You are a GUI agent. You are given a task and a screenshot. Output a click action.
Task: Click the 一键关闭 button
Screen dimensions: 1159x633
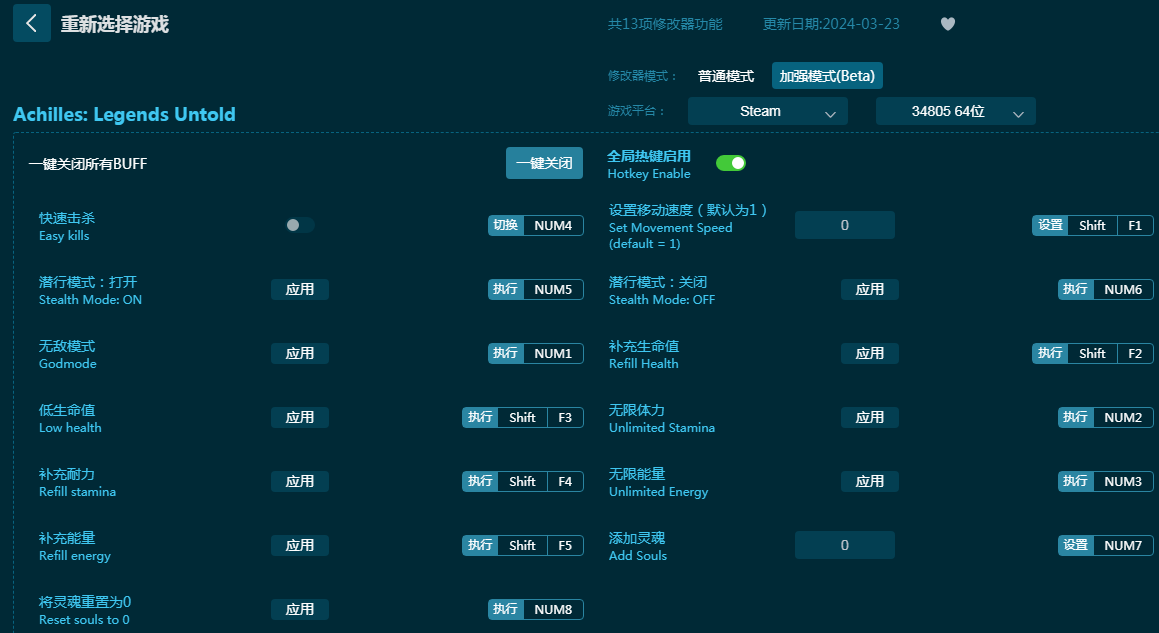click(544, 163)
